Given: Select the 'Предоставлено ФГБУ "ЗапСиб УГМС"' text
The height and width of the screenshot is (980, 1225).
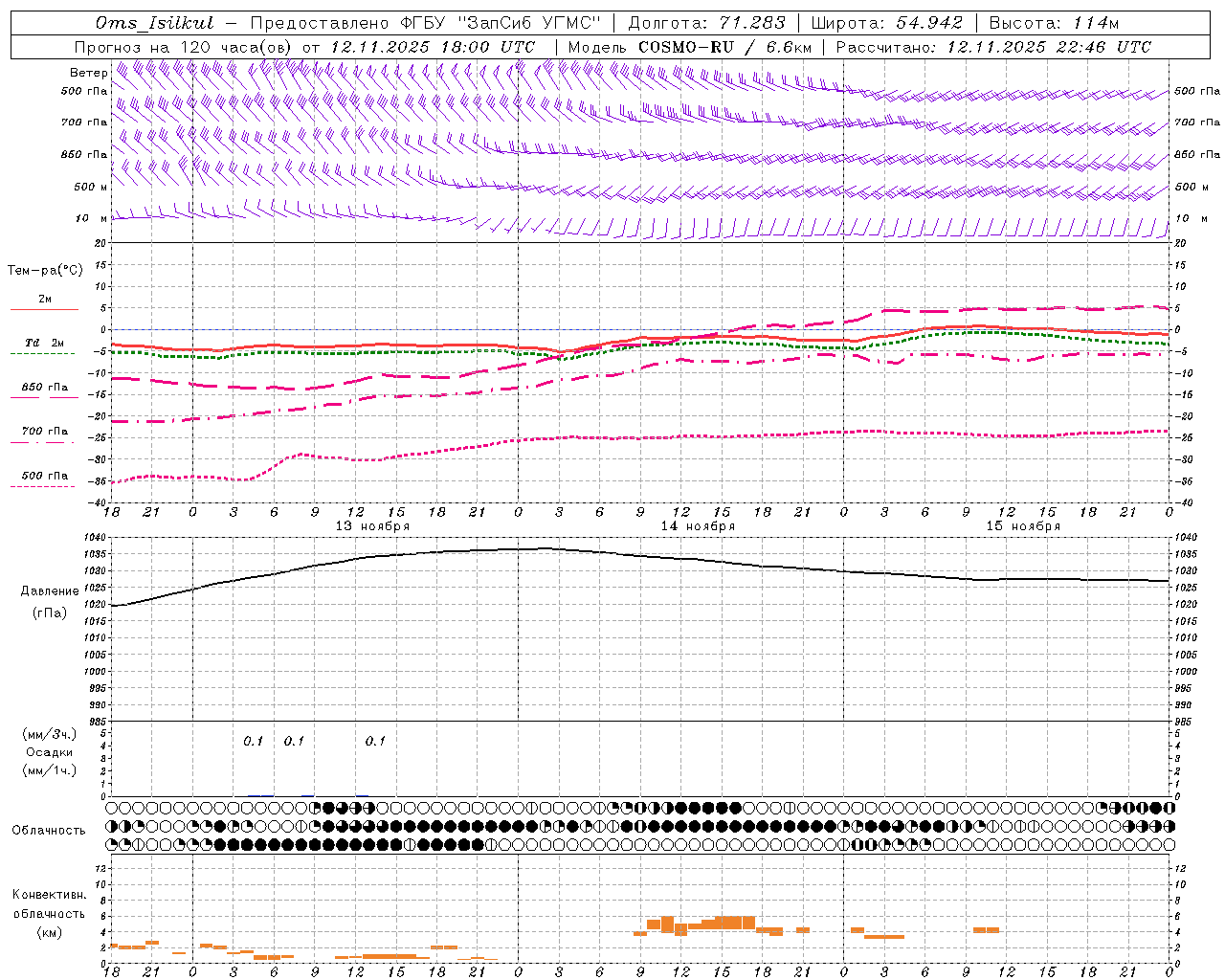Looking at the screenshot, I should [x=425, y=23].
